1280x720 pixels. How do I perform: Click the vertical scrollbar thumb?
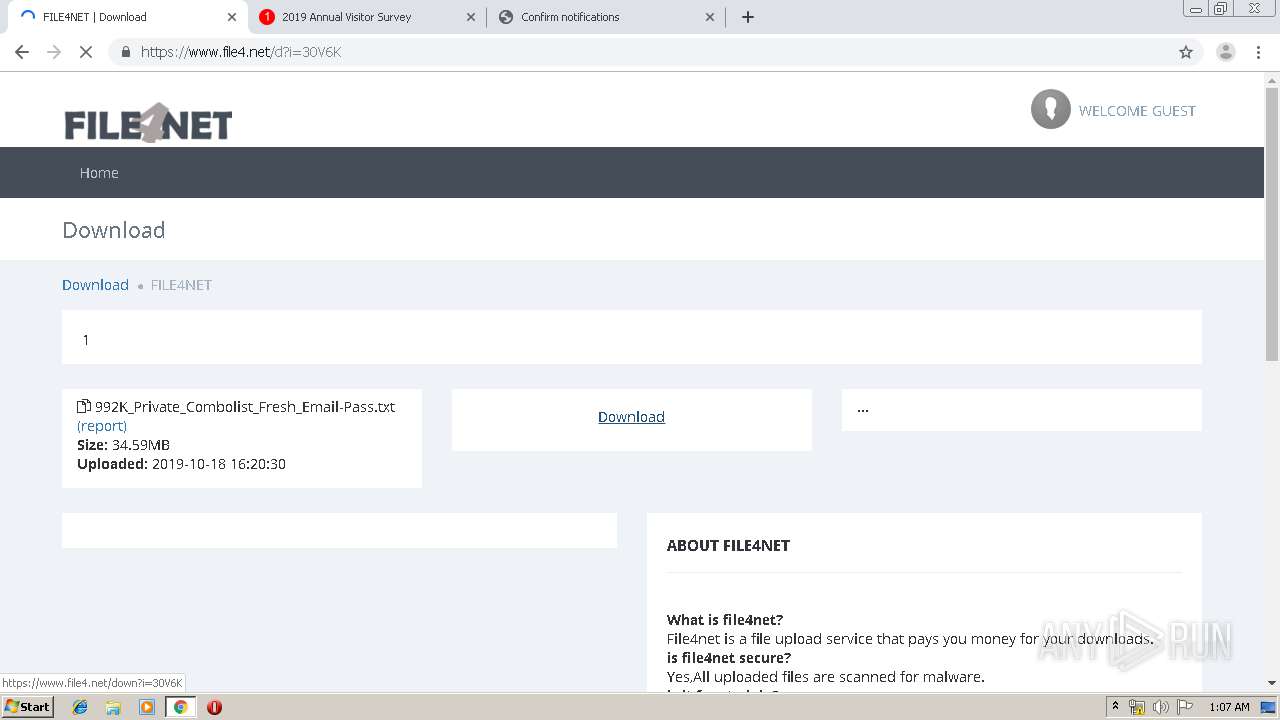[x=1272, y=225]
